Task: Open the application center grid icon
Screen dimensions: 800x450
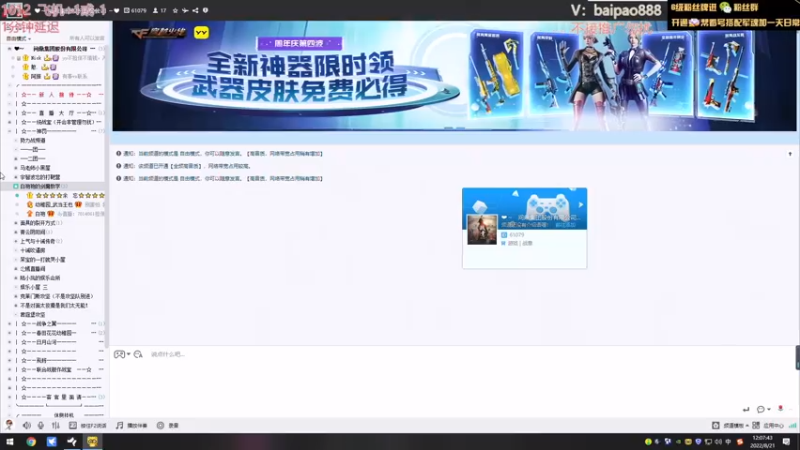Action: coord(756,425)
